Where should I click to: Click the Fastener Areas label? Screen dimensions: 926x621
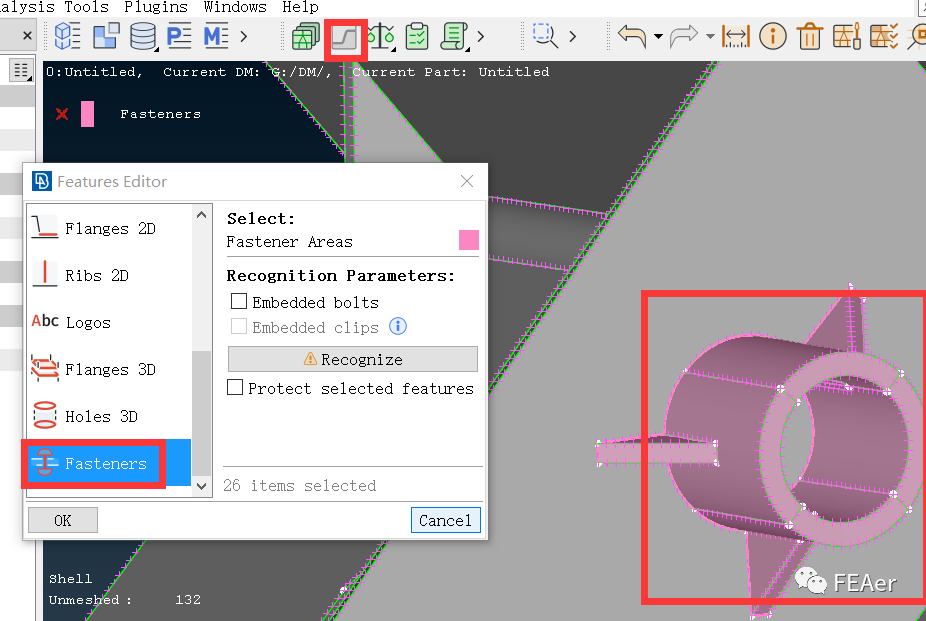tap(289, 241)
